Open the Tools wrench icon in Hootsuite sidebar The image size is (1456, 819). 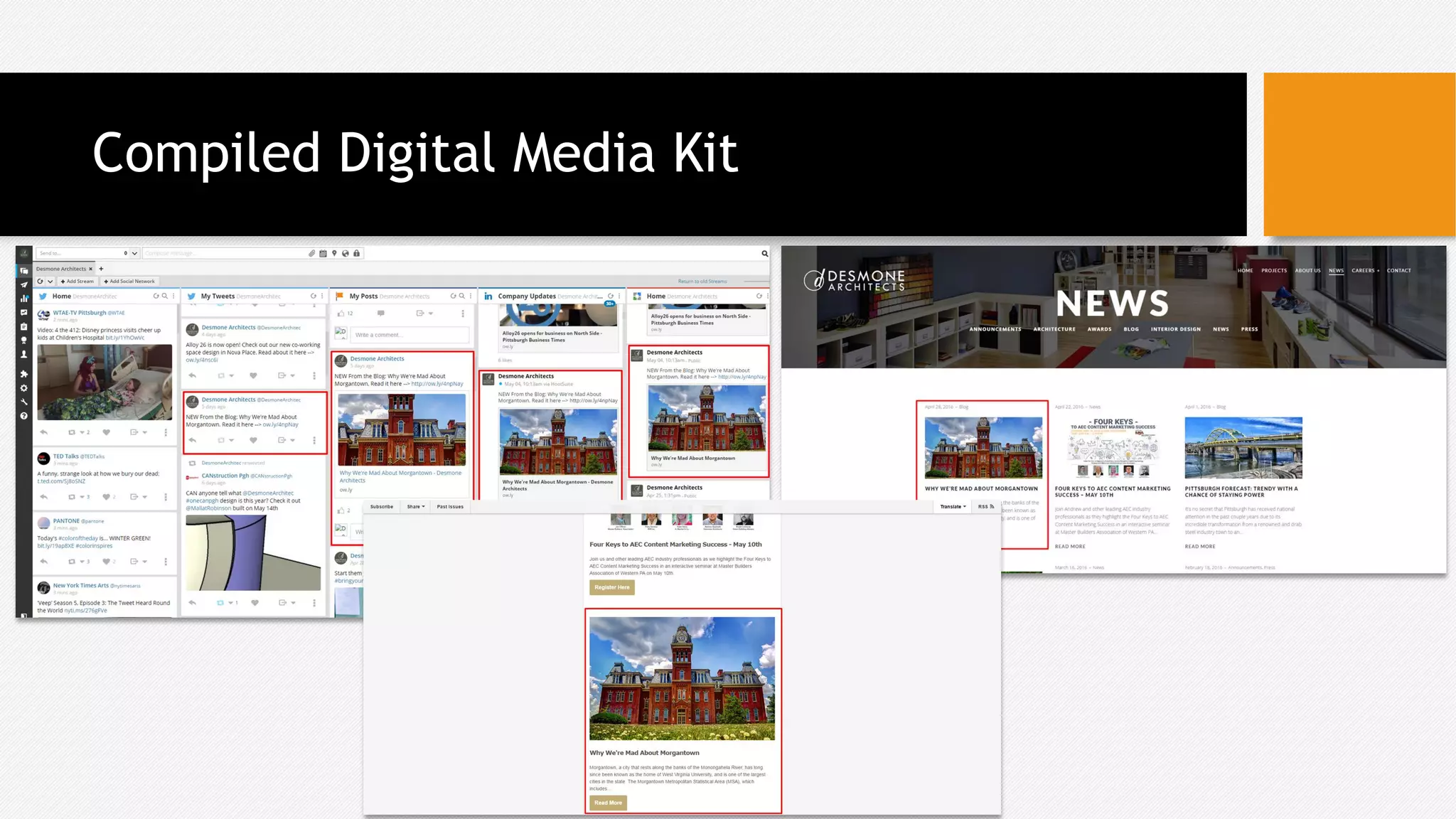tap(24, 402)
